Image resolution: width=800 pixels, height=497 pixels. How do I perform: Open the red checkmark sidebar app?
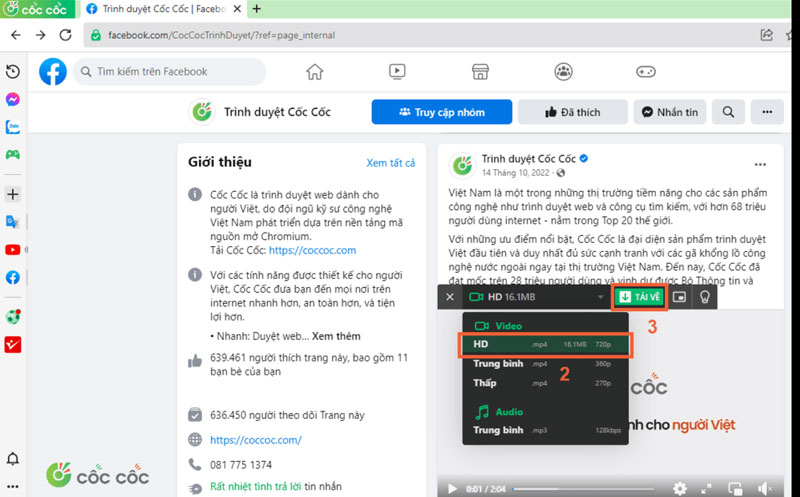(13, 344)
